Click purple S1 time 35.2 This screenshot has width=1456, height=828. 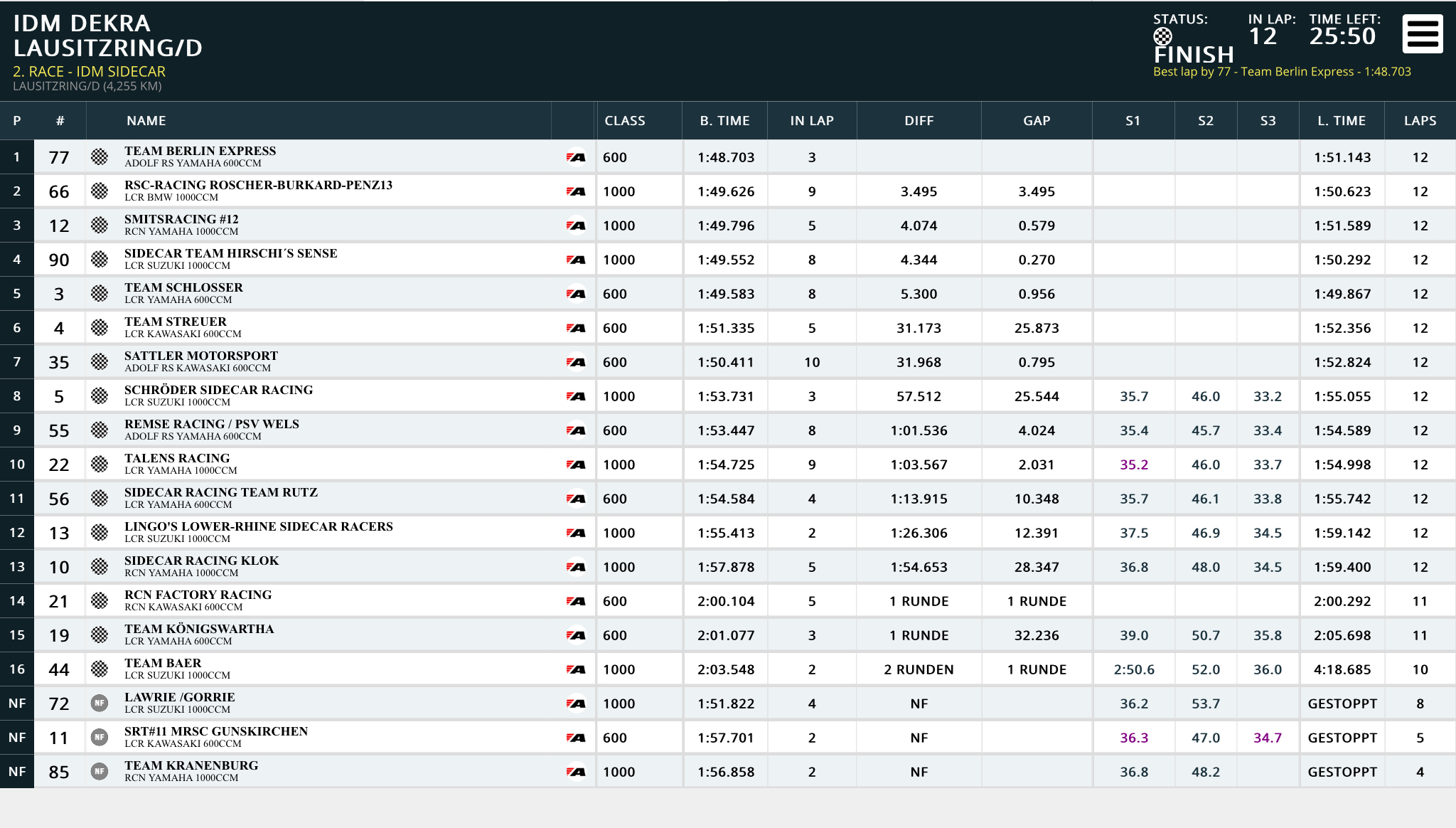click(x=1134, y=465)
